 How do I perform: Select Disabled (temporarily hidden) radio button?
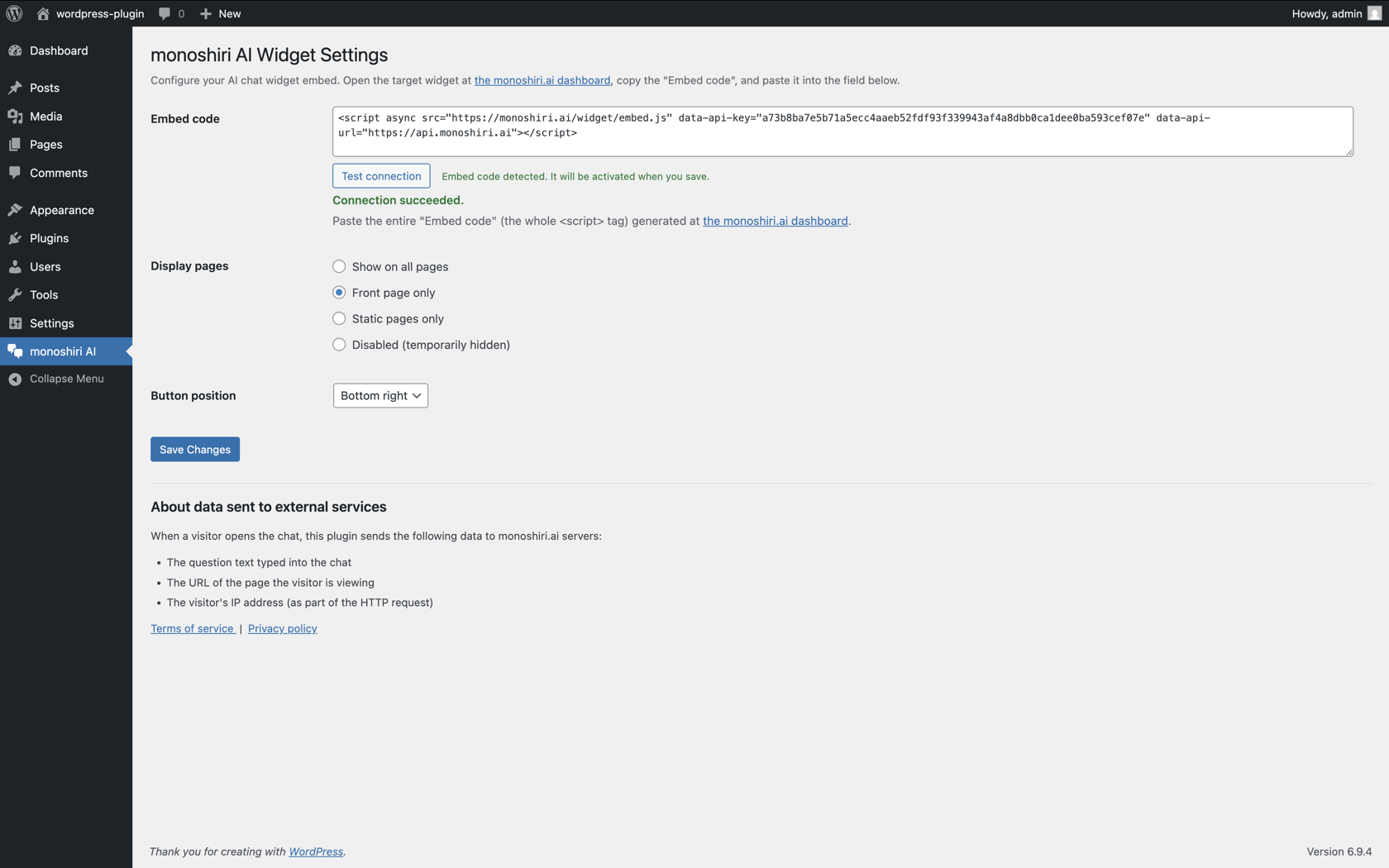pos(339,345)
